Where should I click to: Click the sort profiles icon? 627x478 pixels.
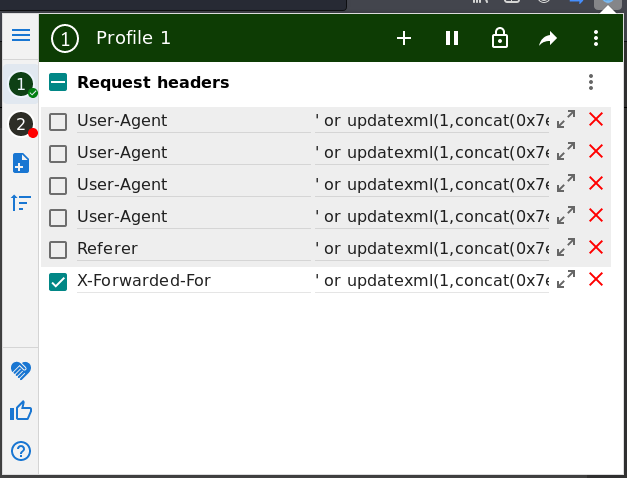(21, 203)
